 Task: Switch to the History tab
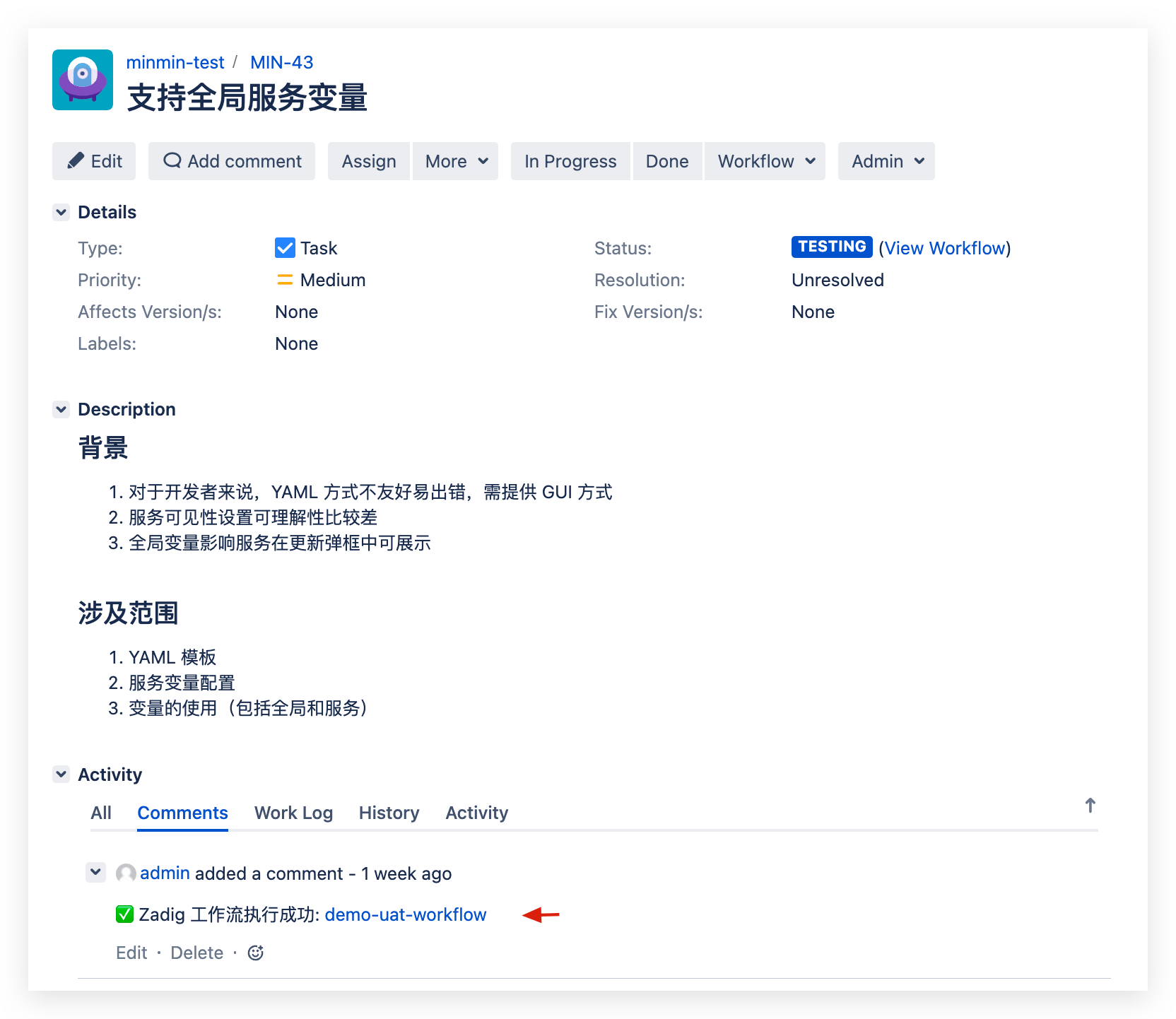click(389, 813)
